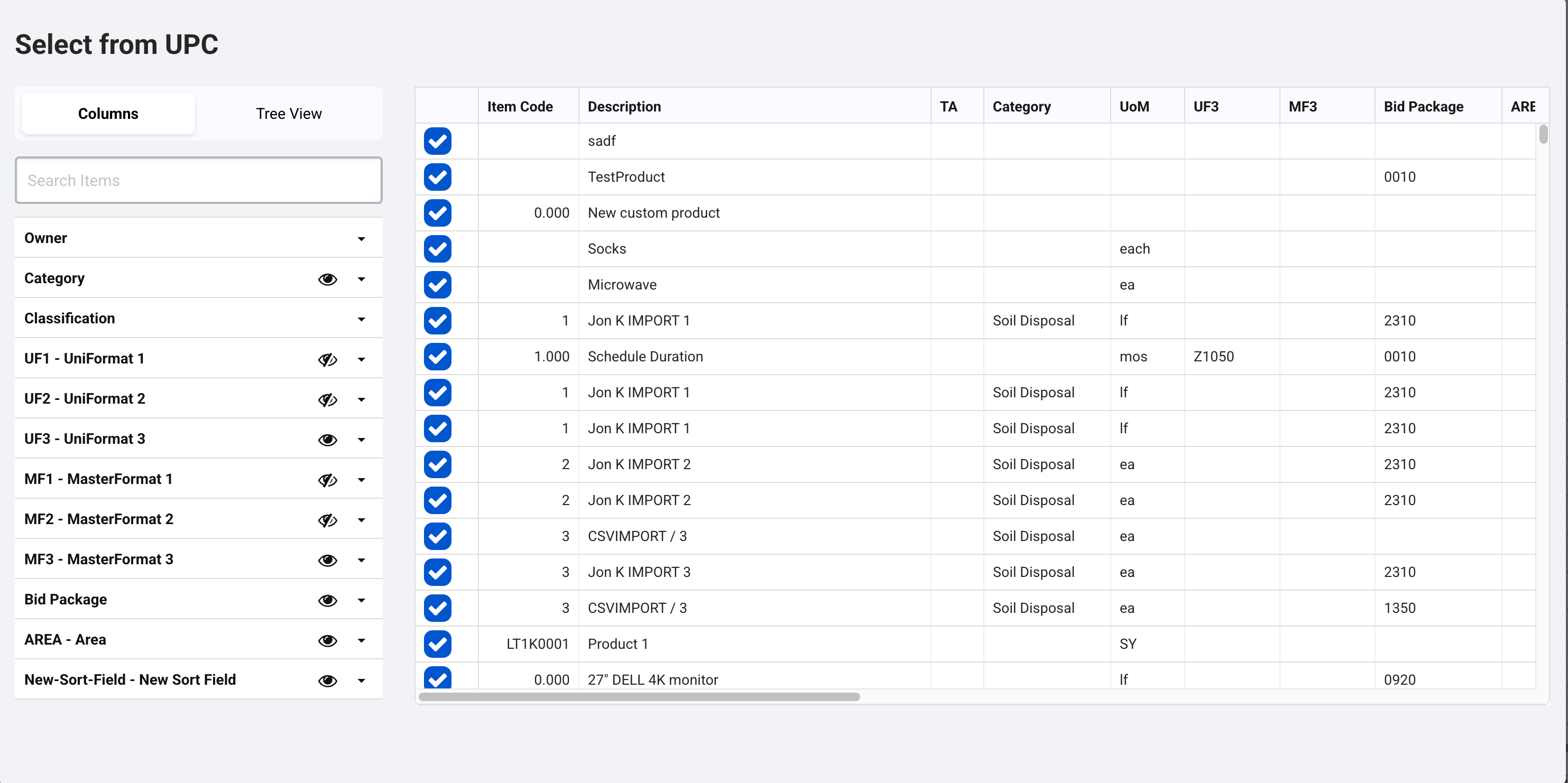
Task: Show the UF1 - UniFormat 1 column
Action: (x=327, y=359)
